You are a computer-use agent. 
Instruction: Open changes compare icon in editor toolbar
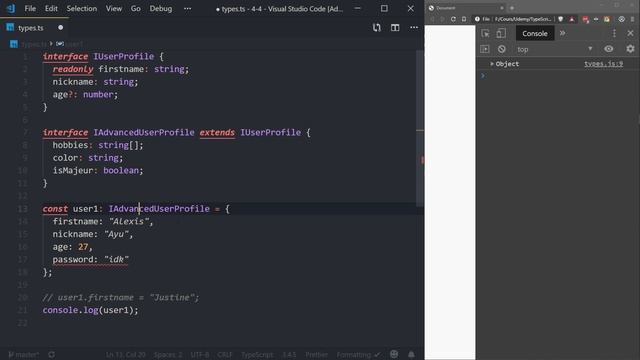coord(376,27)
